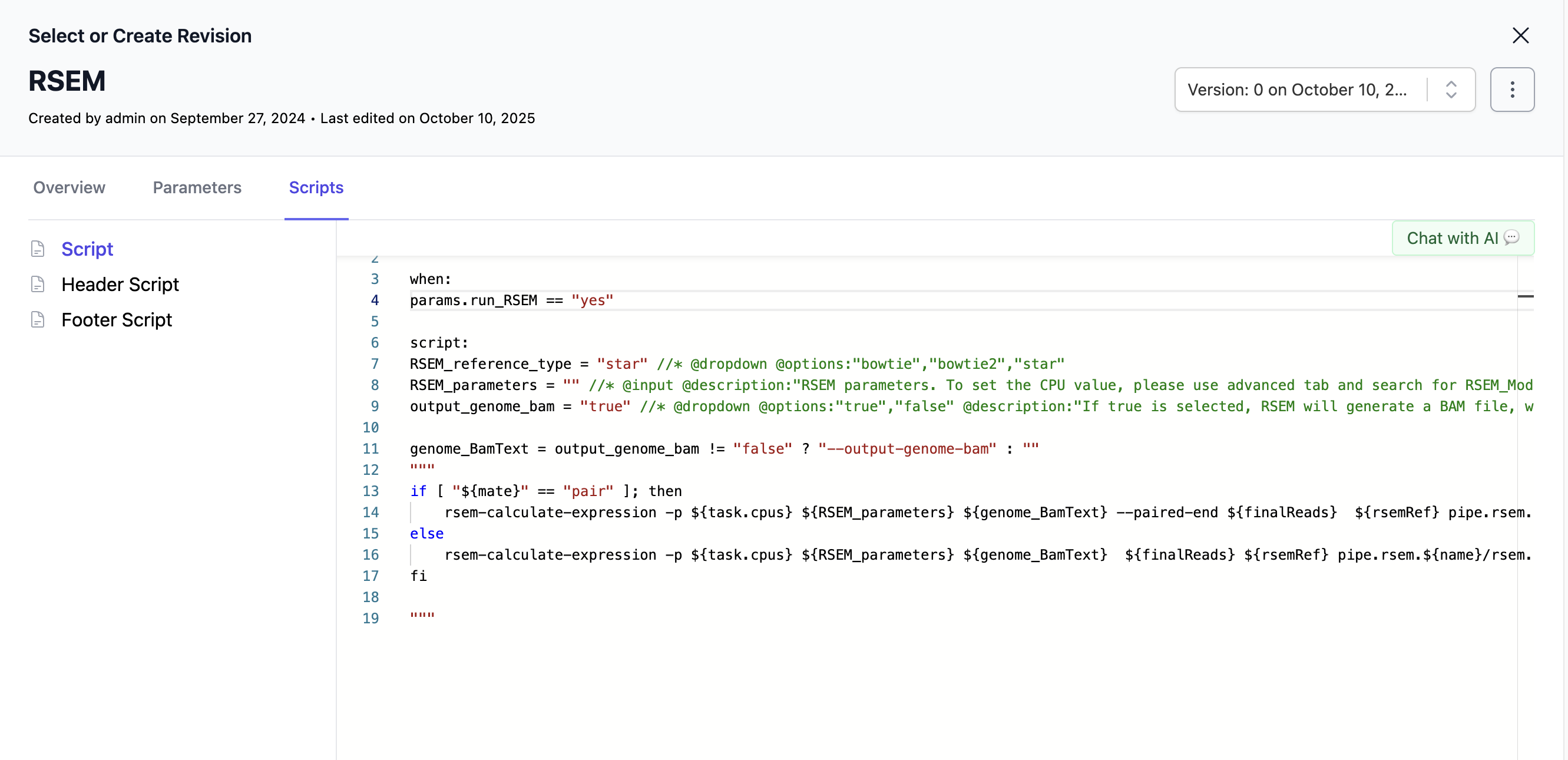Click the 'if' keyword on line 13

click(x=418, y=491)
